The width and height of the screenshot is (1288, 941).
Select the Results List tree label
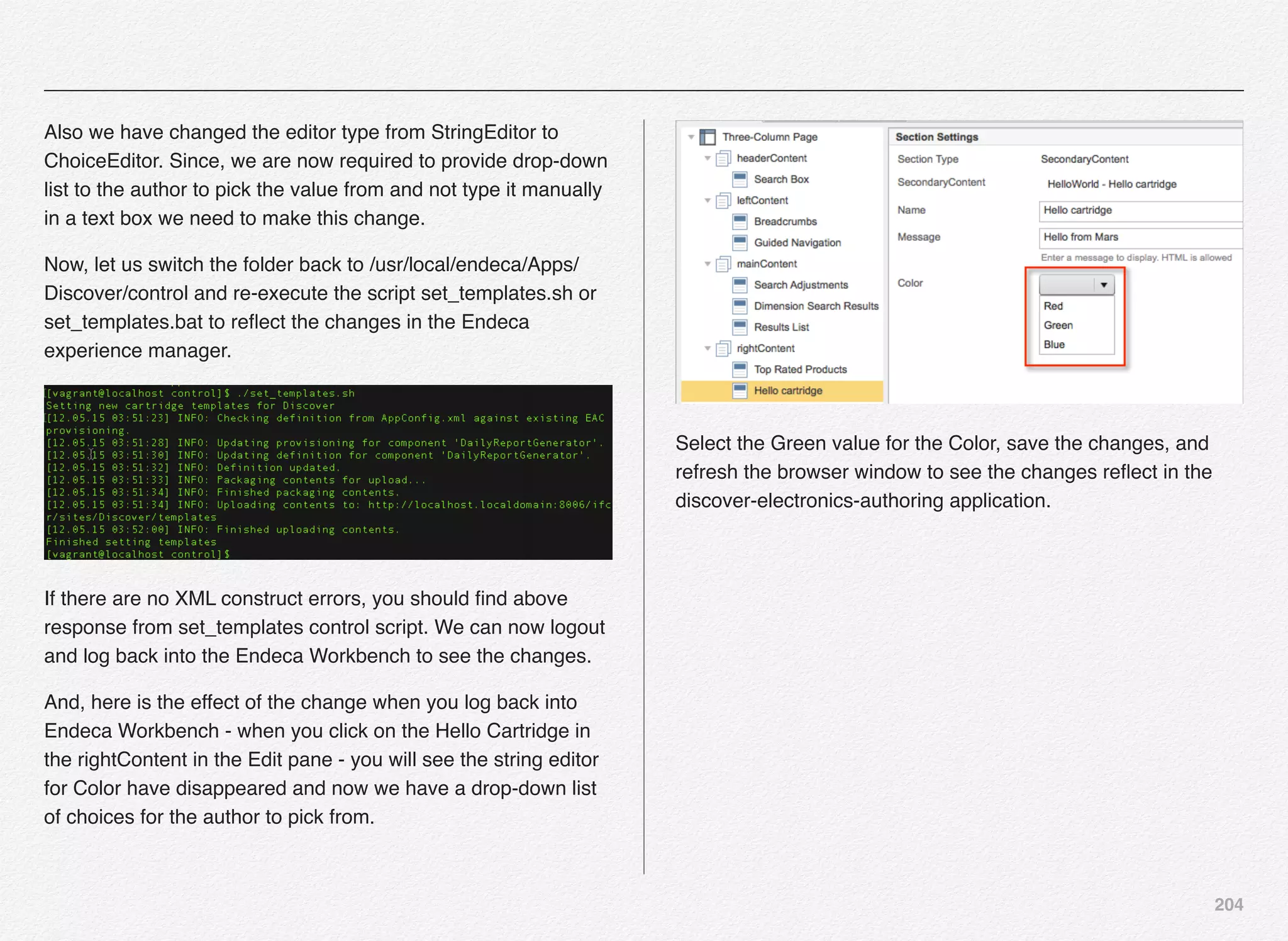pos(781,327)
